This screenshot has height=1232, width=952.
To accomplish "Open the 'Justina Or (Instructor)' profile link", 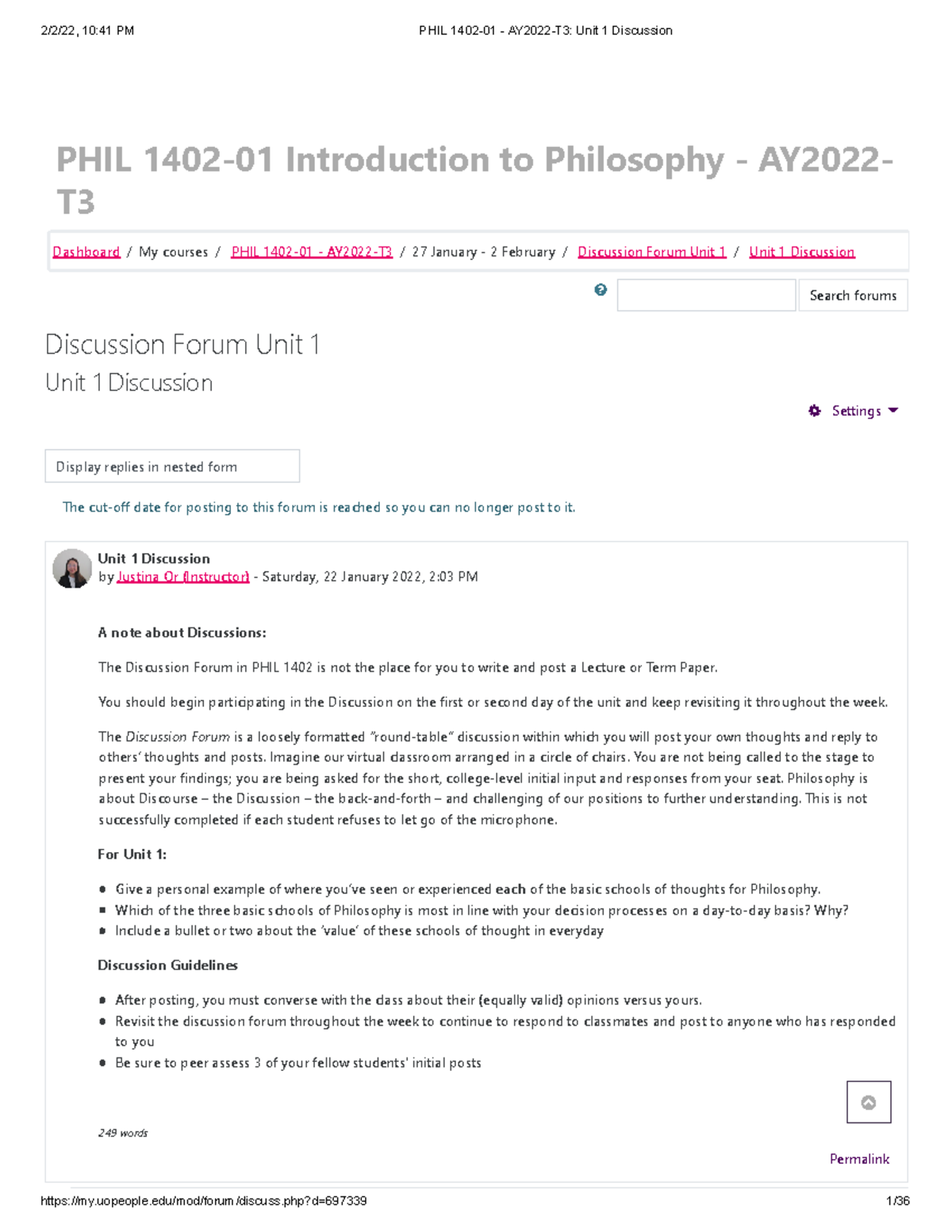I will [183, 577].
